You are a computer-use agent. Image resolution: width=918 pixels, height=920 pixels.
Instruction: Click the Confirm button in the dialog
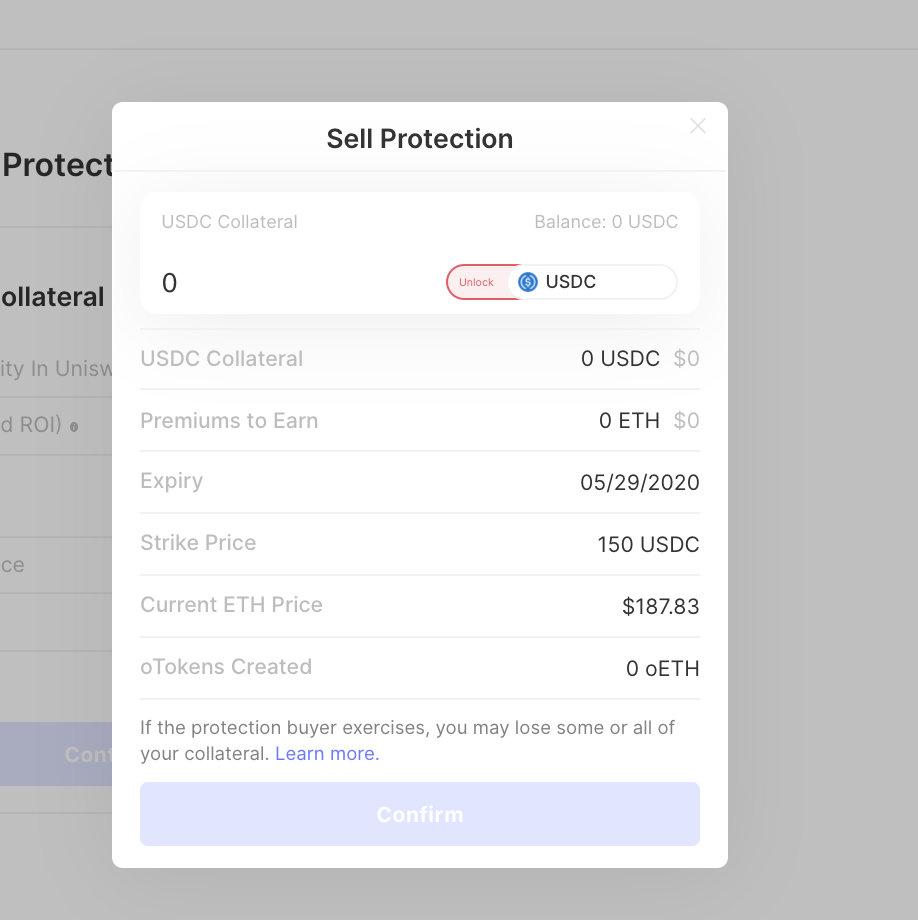(x=420, y=814)
